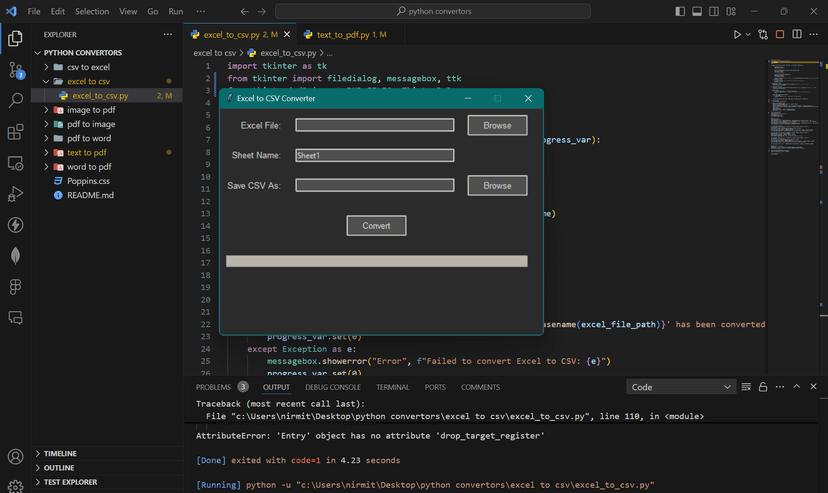Click the Sheet Name input field
The height and width of the screenshot is (493, 828).
(x=374, y=155)
